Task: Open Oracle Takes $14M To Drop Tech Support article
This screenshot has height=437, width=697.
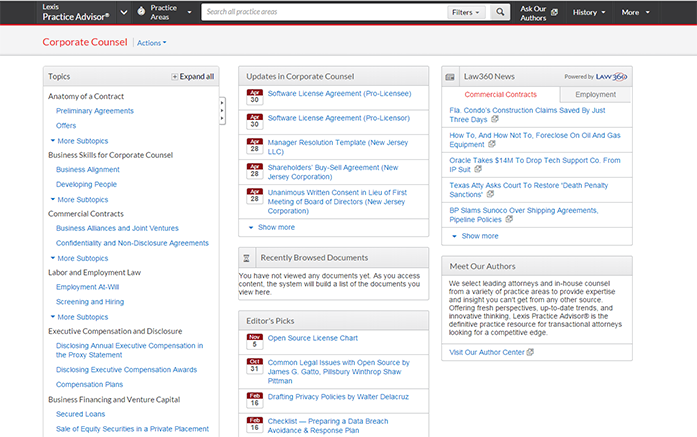Action: click(x=535, y=164)
